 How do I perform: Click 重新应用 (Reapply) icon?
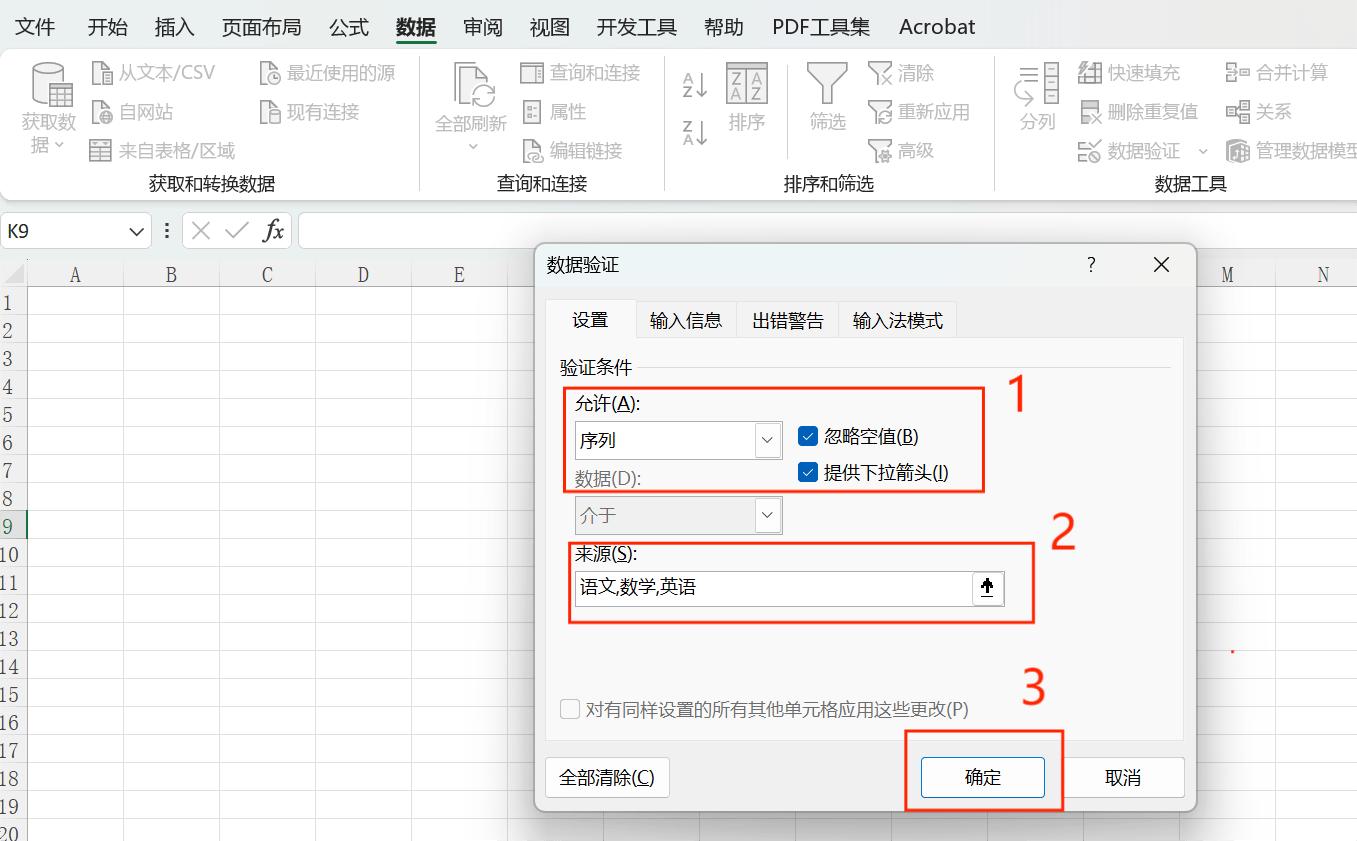(880, 112)
